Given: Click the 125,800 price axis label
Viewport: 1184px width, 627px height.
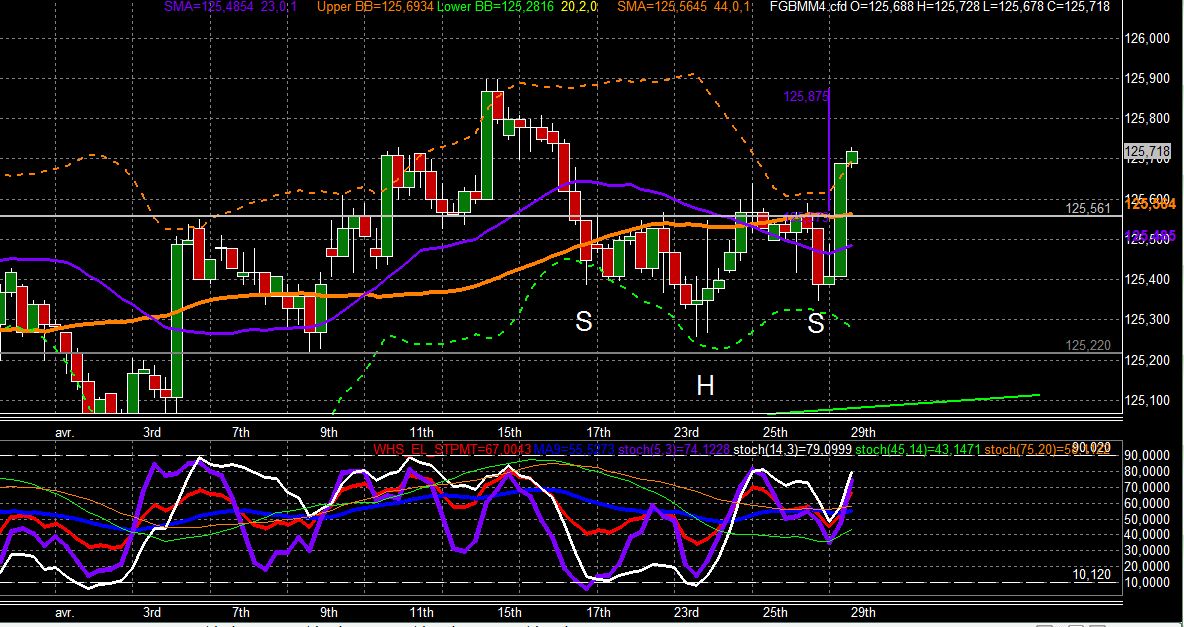Looking at the screenshot, I should click(1147, 119).
